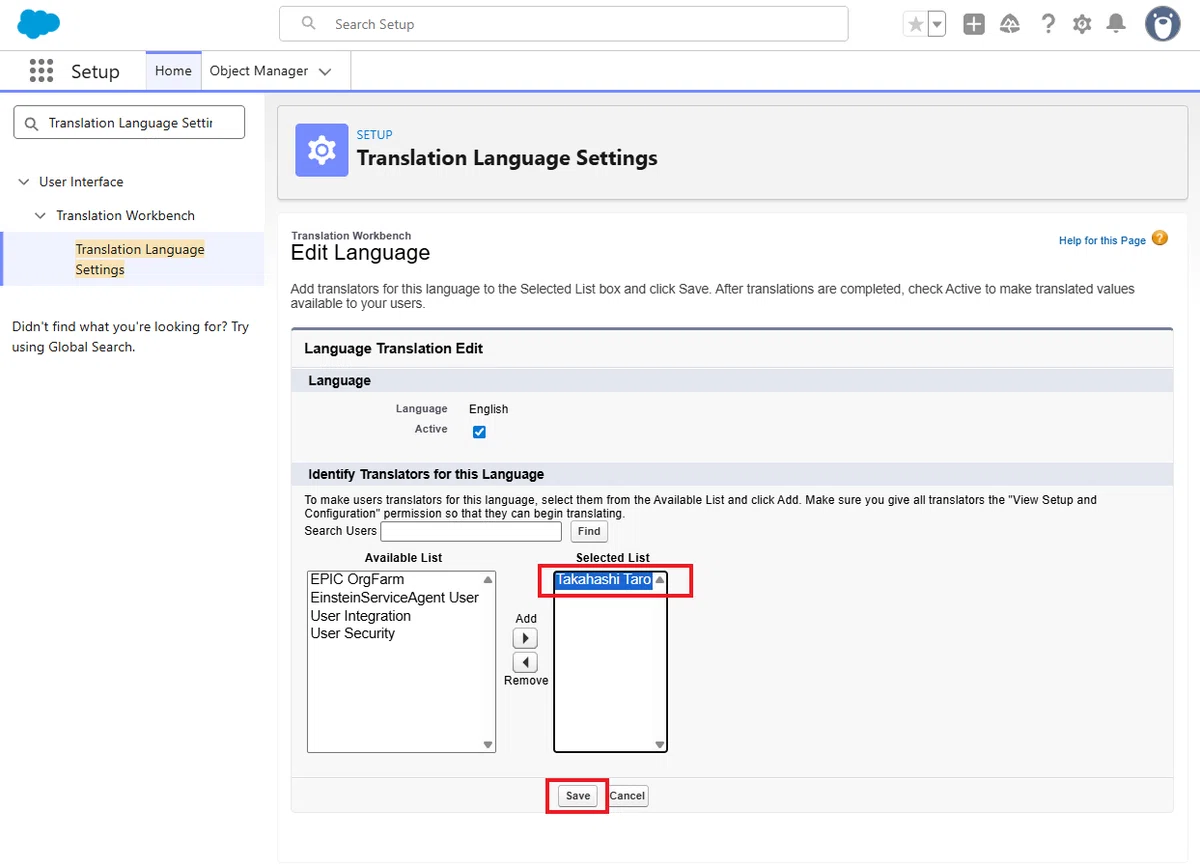Viewport: 1200px width, 867px height.
Task: Open the Object Manager tab dropdown chevron
Action: click(325, 71)
